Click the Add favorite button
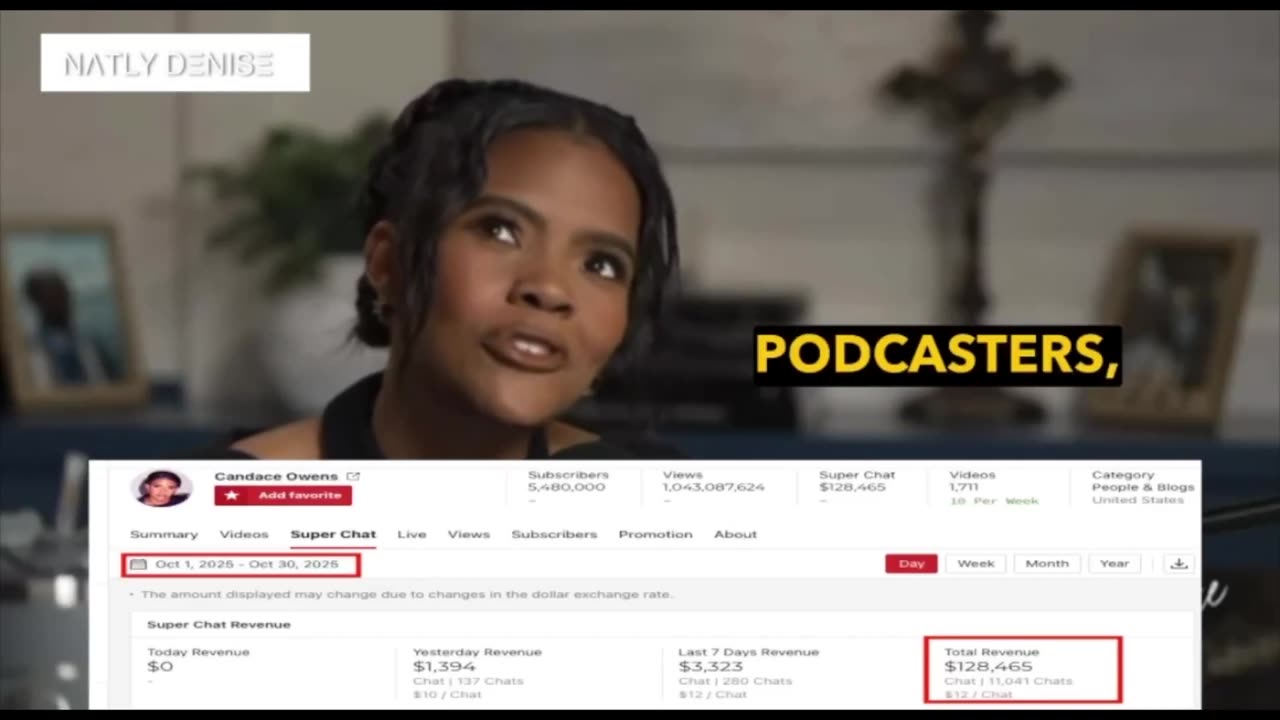This screenshot has height=720, width=1280. 283,495
